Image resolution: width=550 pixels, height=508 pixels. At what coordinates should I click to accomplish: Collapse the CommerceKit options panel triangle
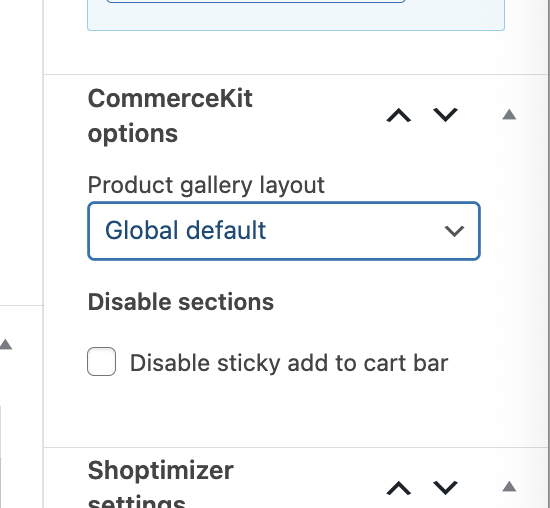[509, 115]
